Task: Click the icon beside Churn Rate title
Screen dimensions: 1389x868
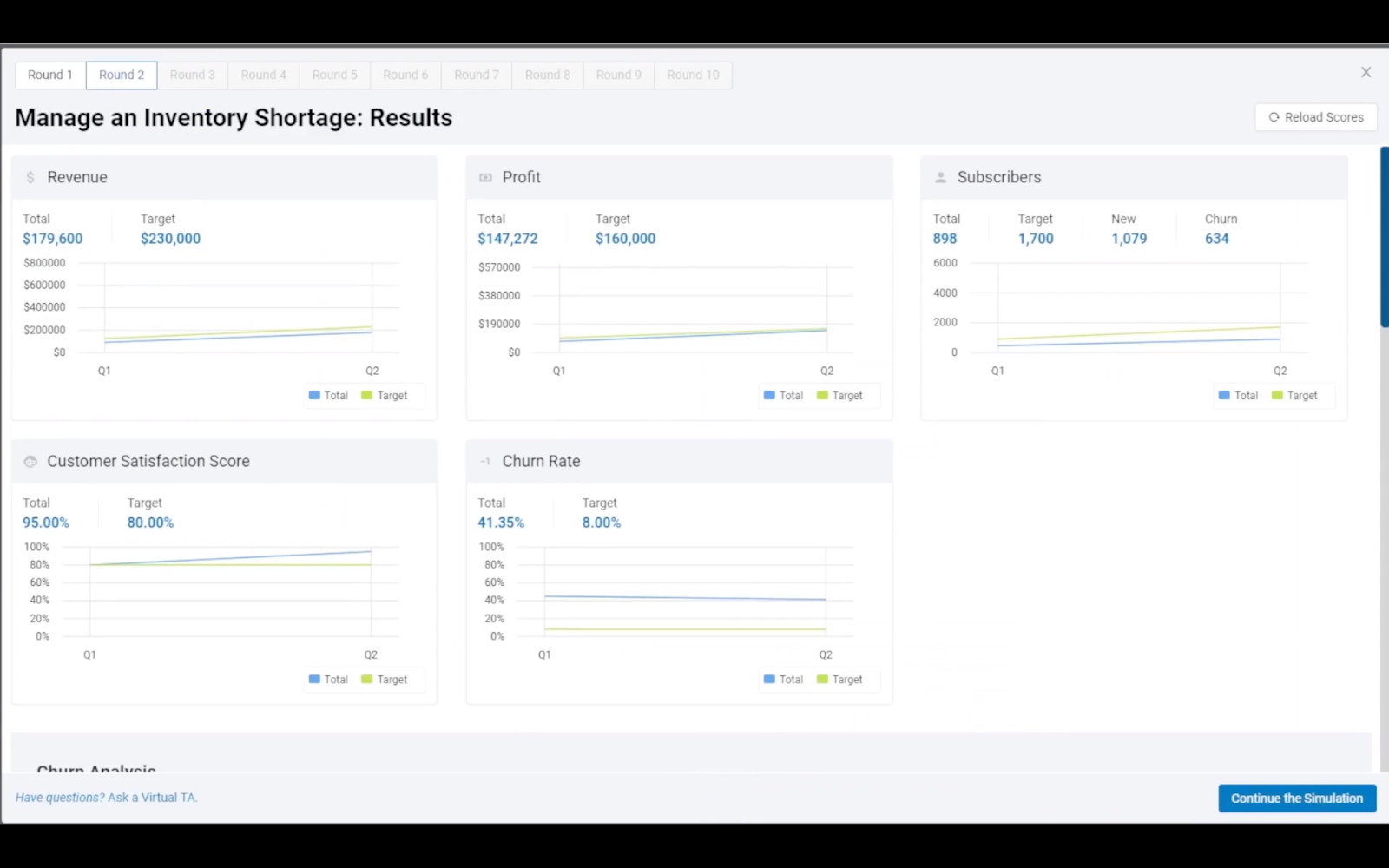Action: point(485,462)
